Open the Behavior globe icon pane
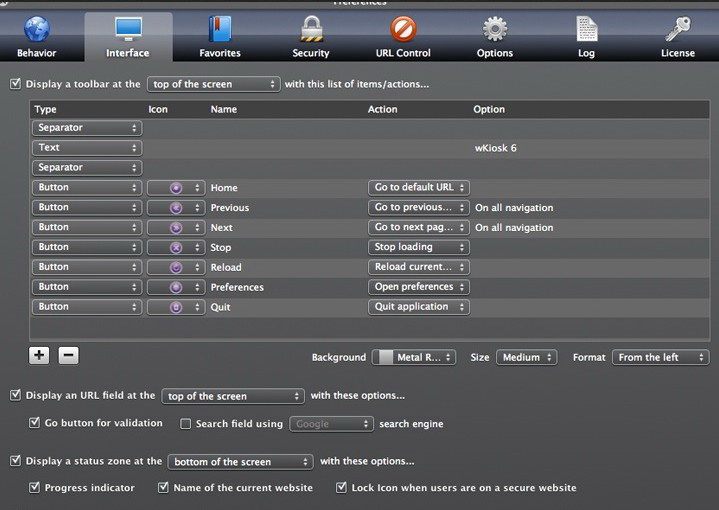This screenshot has width=719, height=510. click(x=36, y=30)
